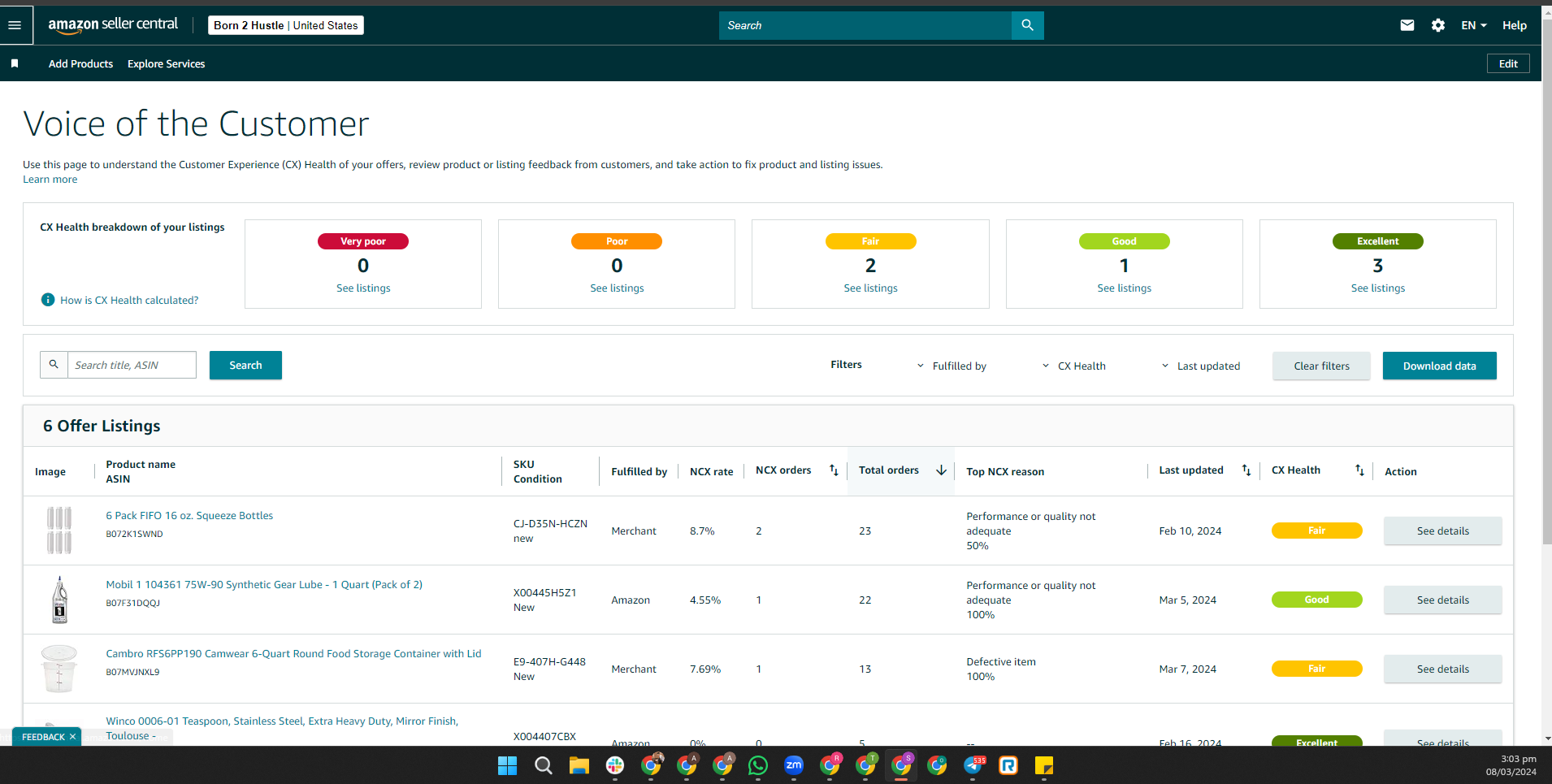Viewport: 1552px width, 784px height.
Task: Click the info icon beside CX Health calculated
Action: [48, 300]
